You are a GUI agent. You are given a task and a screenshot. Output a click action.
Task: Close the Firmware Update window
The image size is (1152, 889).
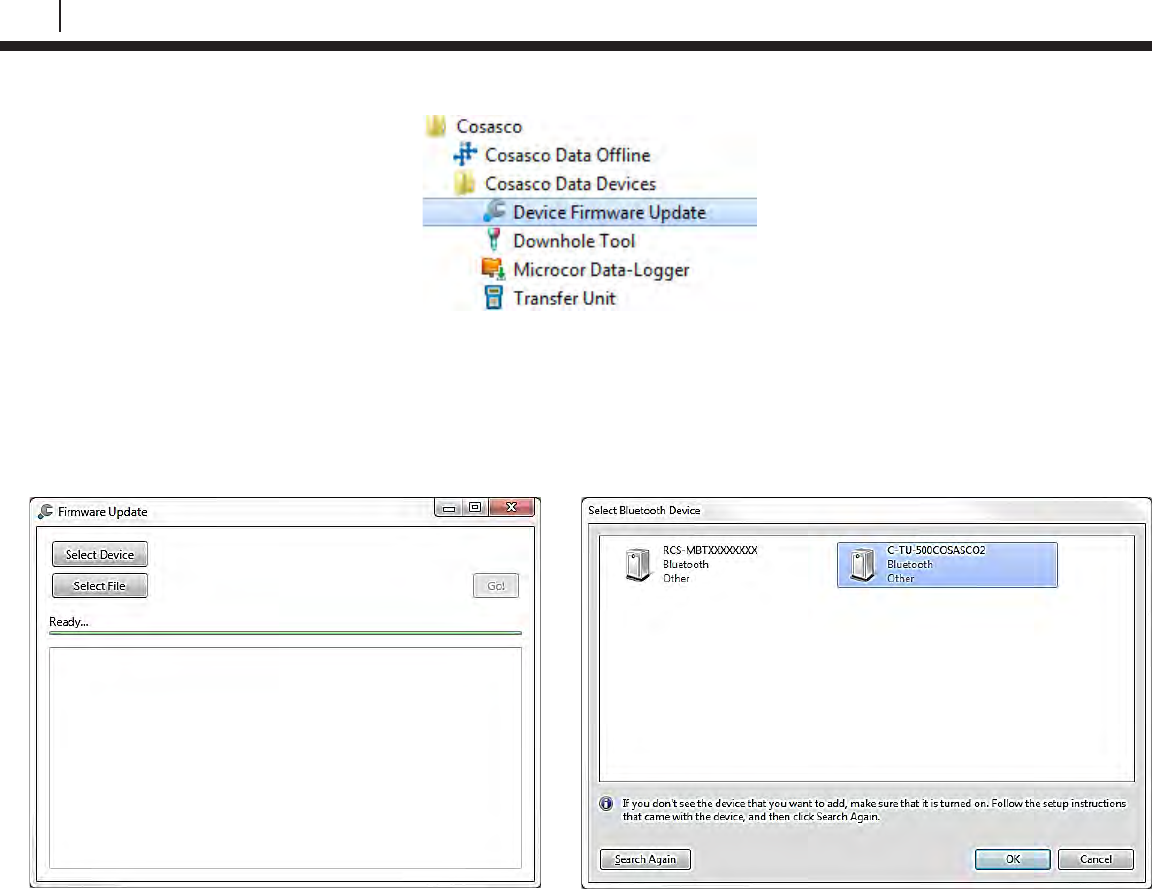tap(511, 508)
